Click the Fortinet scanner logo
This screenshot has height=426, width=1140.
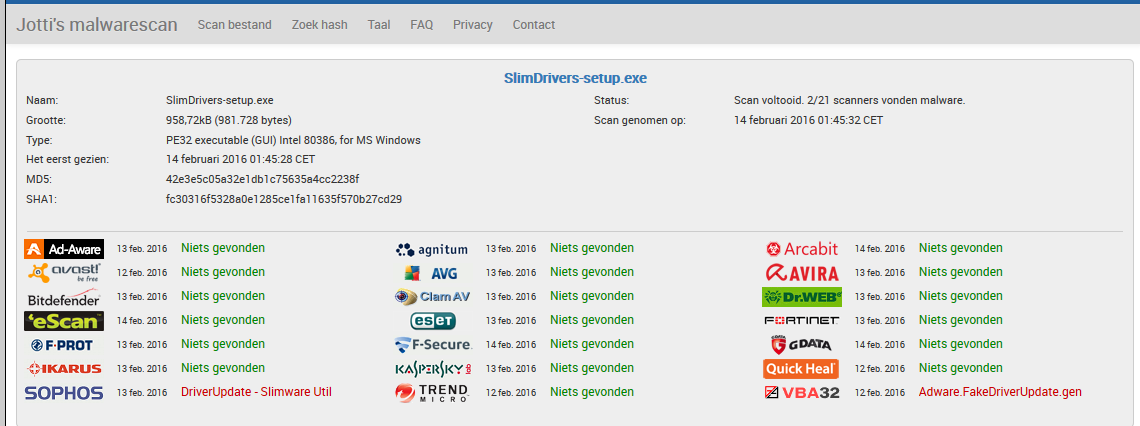[801, 321]
